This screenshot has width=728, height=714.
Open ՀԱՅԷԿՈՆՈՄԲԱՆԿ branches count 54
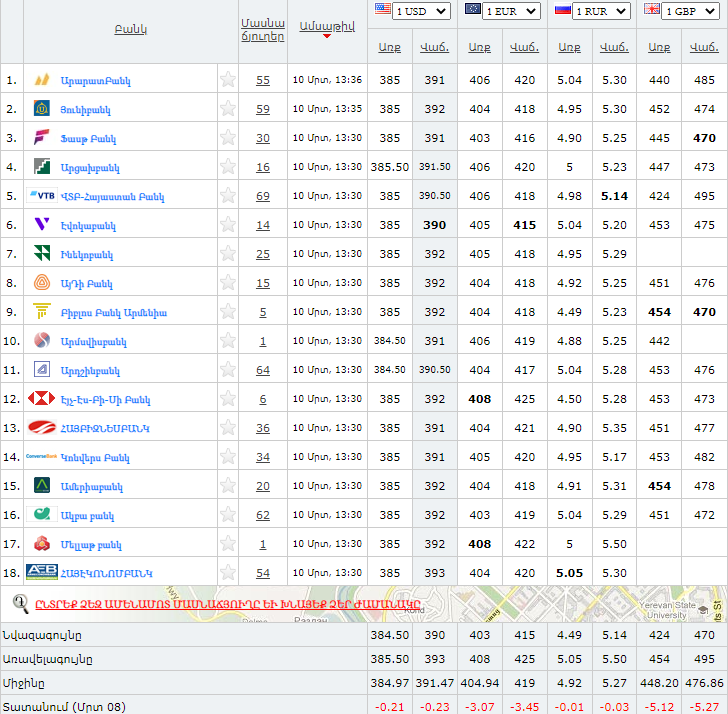coord(263,573)
